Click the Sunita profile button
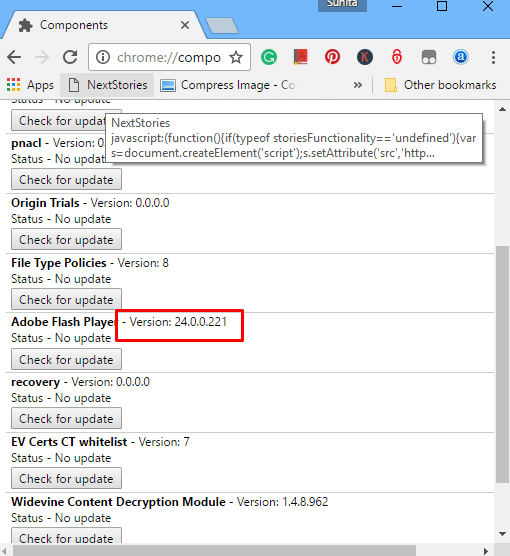This screenshot has height=556, width=510. 342,5
